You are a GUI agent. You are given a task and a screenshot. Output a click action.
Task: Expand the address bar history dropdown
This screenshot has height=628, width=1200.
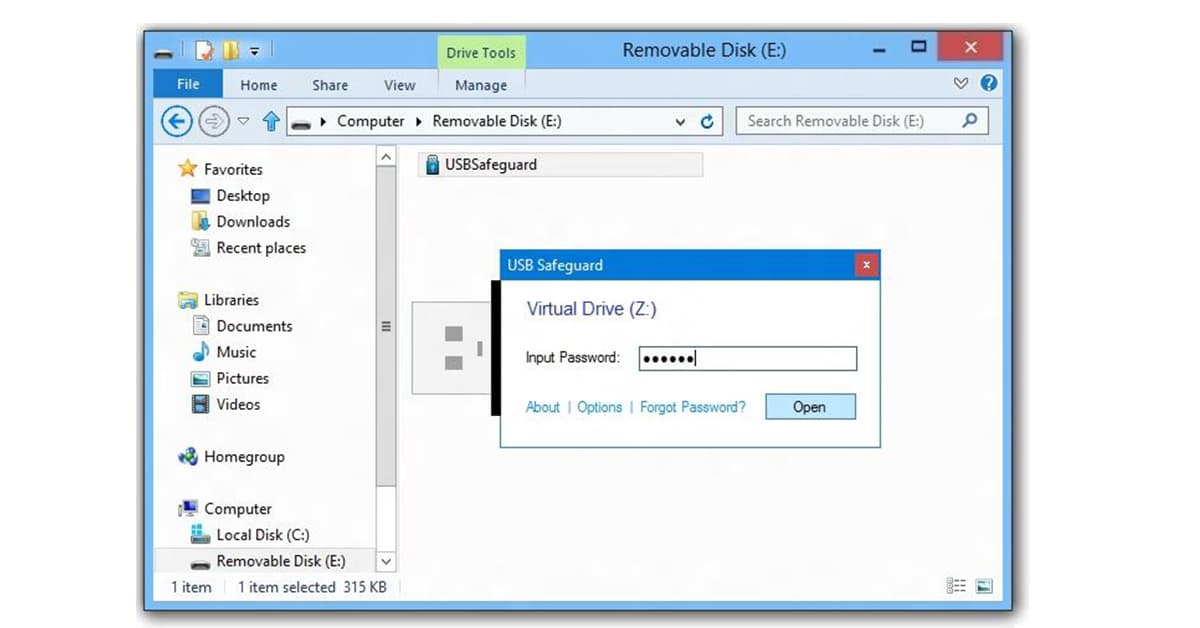point(680,121)
